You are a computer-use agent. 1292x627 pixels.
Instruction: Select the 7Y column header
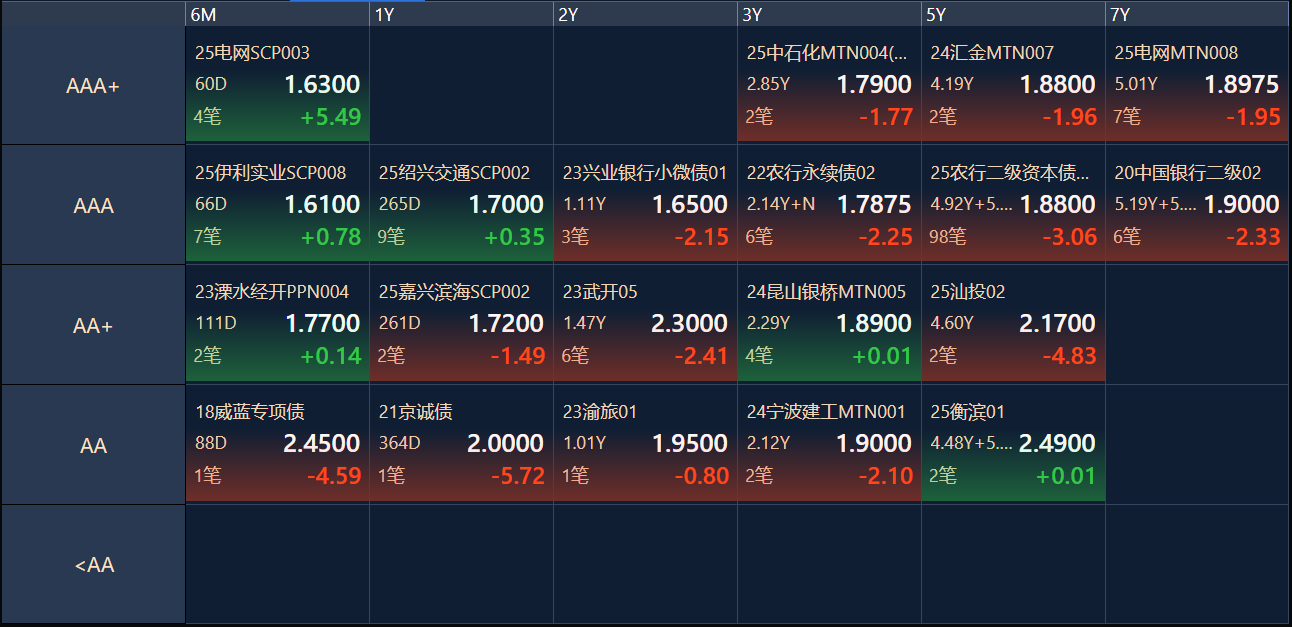tap(1197, 14)
